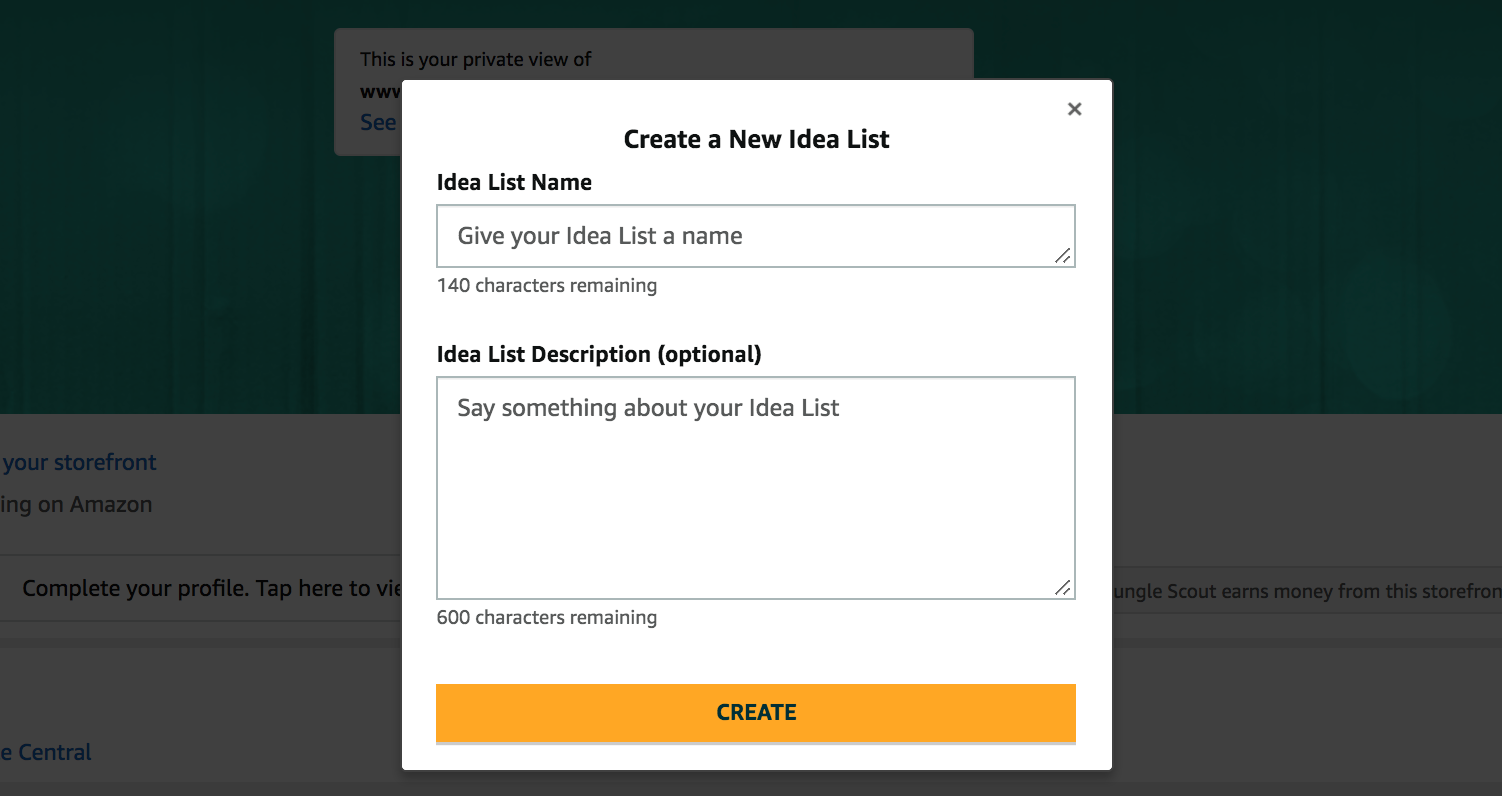Screen dimensions: 1502x796
Task: Click the orange CREATE button
Action: [x=756, y=713]
